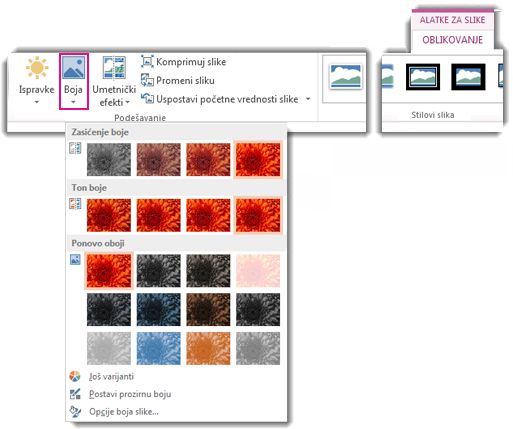Apply dark blue recolor thumbnail

click(x=158, y=310)
